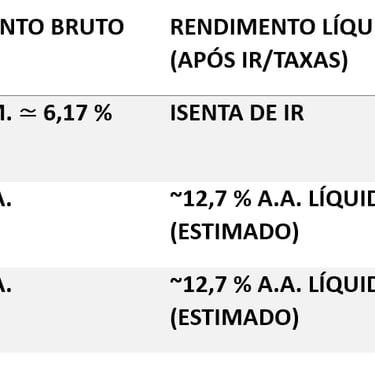Select A.A. in the last gray row's net yield
This screenshot has width=375, height=366.
pyautogui.click(x=280, y=285)
